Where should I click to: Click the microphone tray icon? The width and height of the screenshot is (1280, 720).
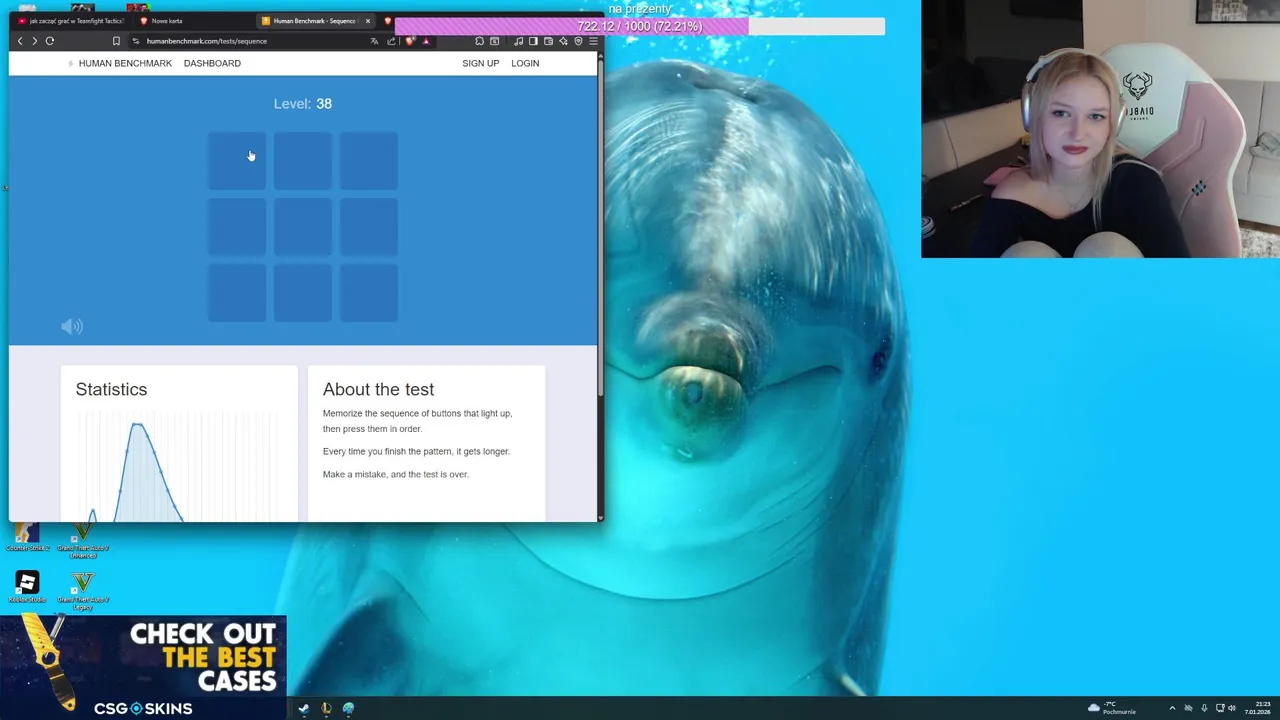tap(1204, 708)
